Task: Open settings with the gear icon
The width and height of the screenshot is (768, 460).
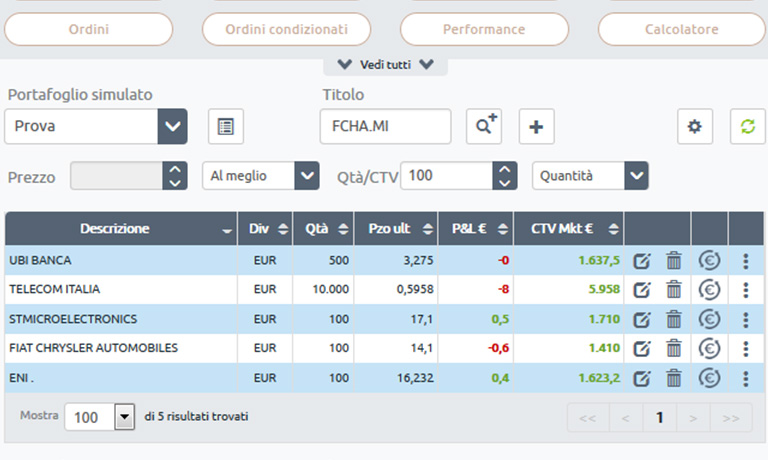Action: 695,126
